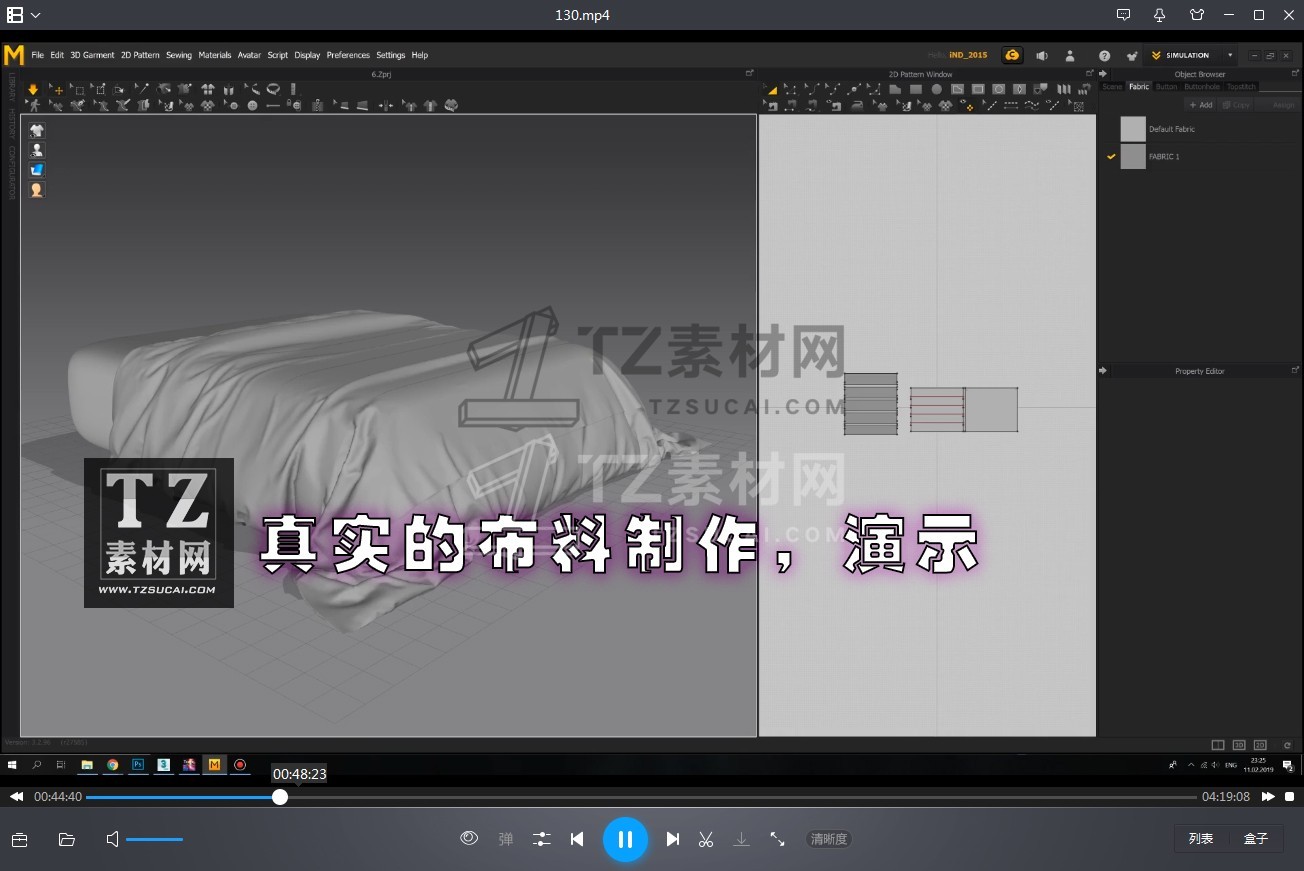
Task: Collapse the Object Browser arrow
Action: tap(1103, 74)
